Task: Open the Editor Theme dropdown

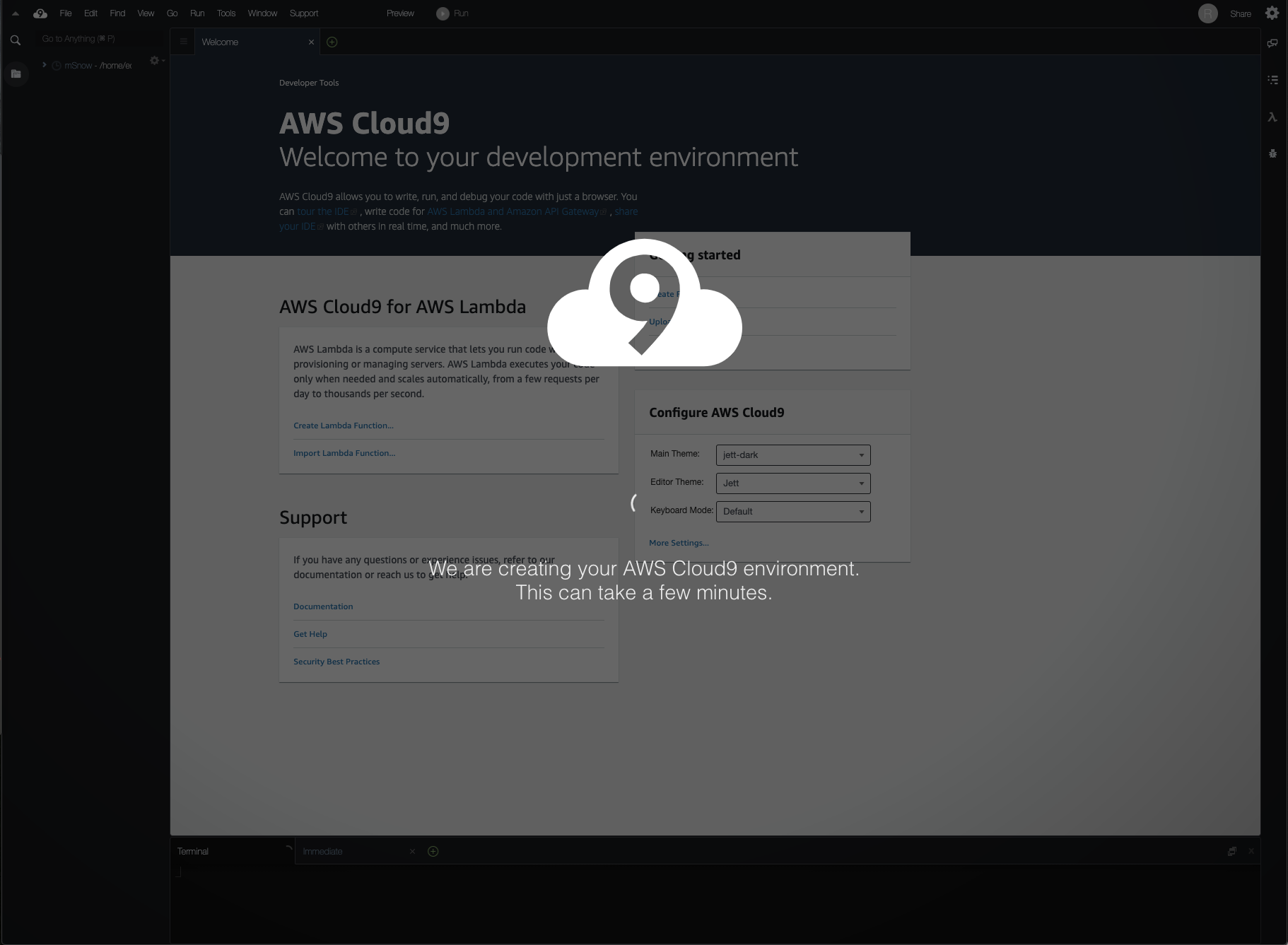Action: (x=793, y=483)
